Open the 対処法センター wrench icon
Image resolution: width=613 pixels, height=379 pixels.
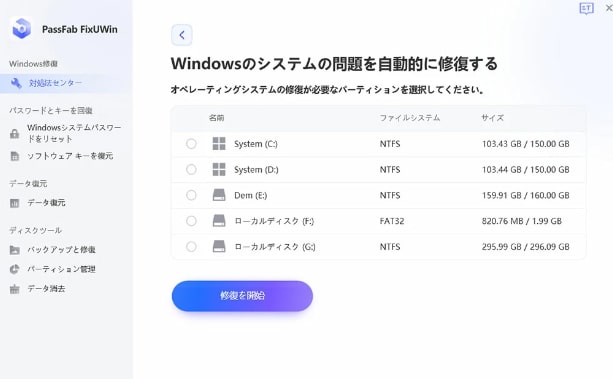(x=16, y=83)
